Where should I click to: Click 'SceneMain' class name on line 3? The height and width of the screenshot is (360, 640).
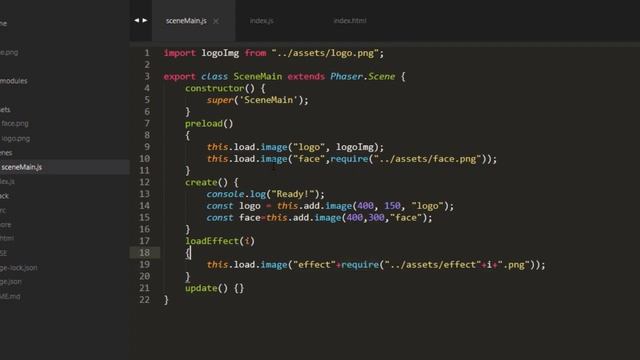(258, 76)
